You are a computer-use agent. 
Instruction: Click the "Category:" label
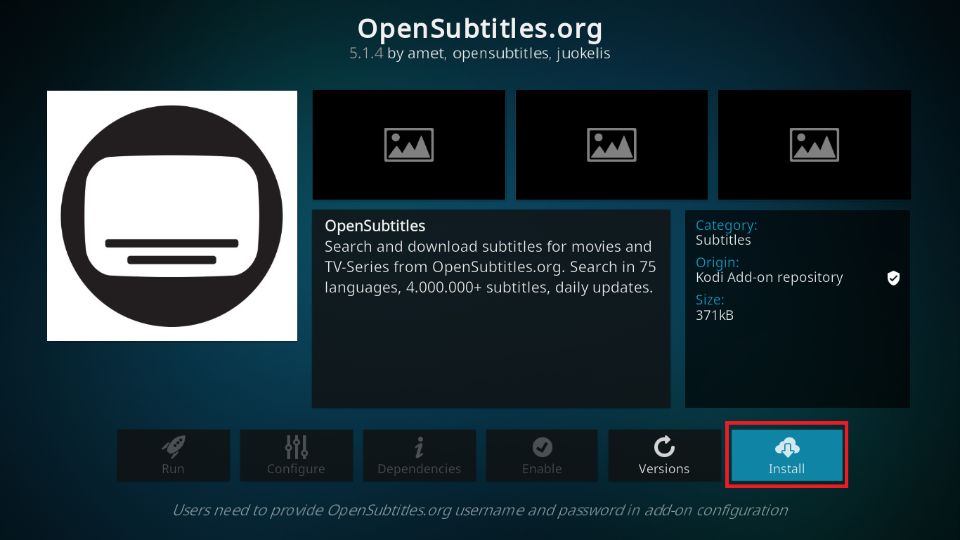coord(726,225)
